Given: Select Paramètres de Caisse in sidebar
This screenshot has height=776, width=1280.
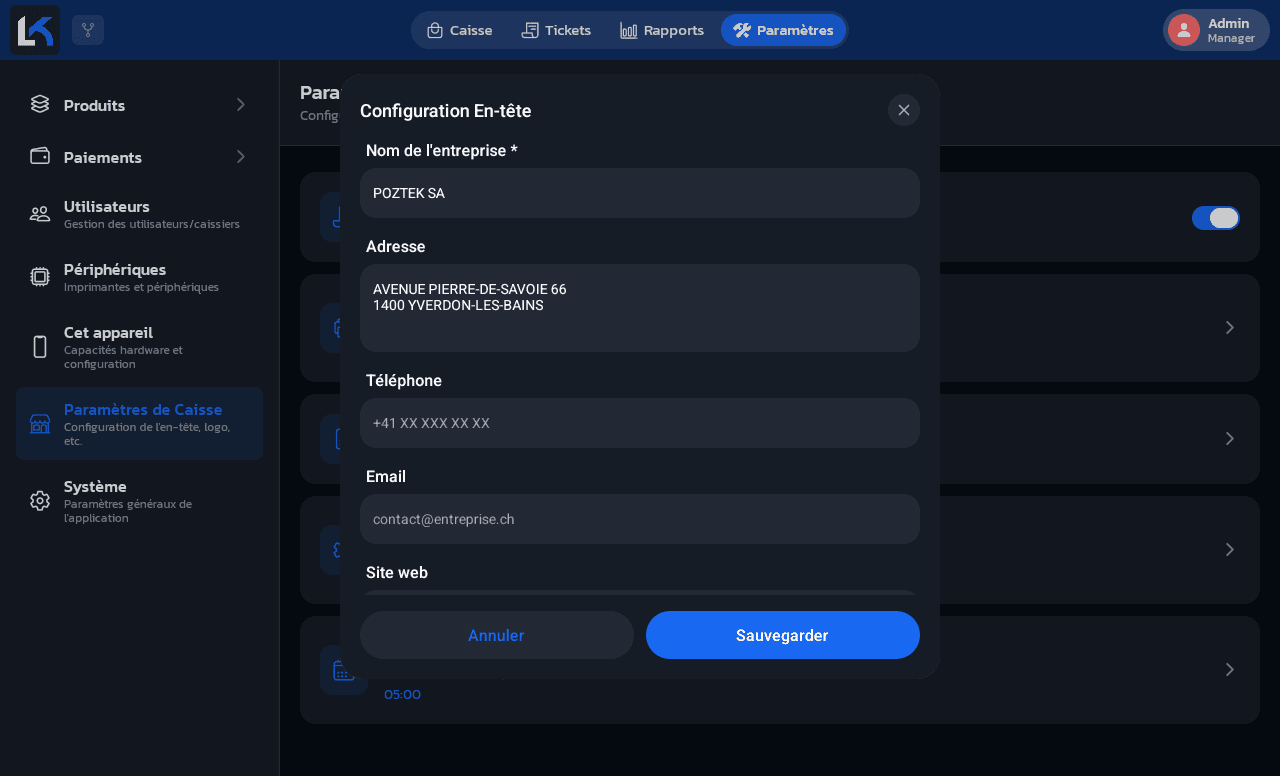Looking at the screenshot, I should click(139, 424).
